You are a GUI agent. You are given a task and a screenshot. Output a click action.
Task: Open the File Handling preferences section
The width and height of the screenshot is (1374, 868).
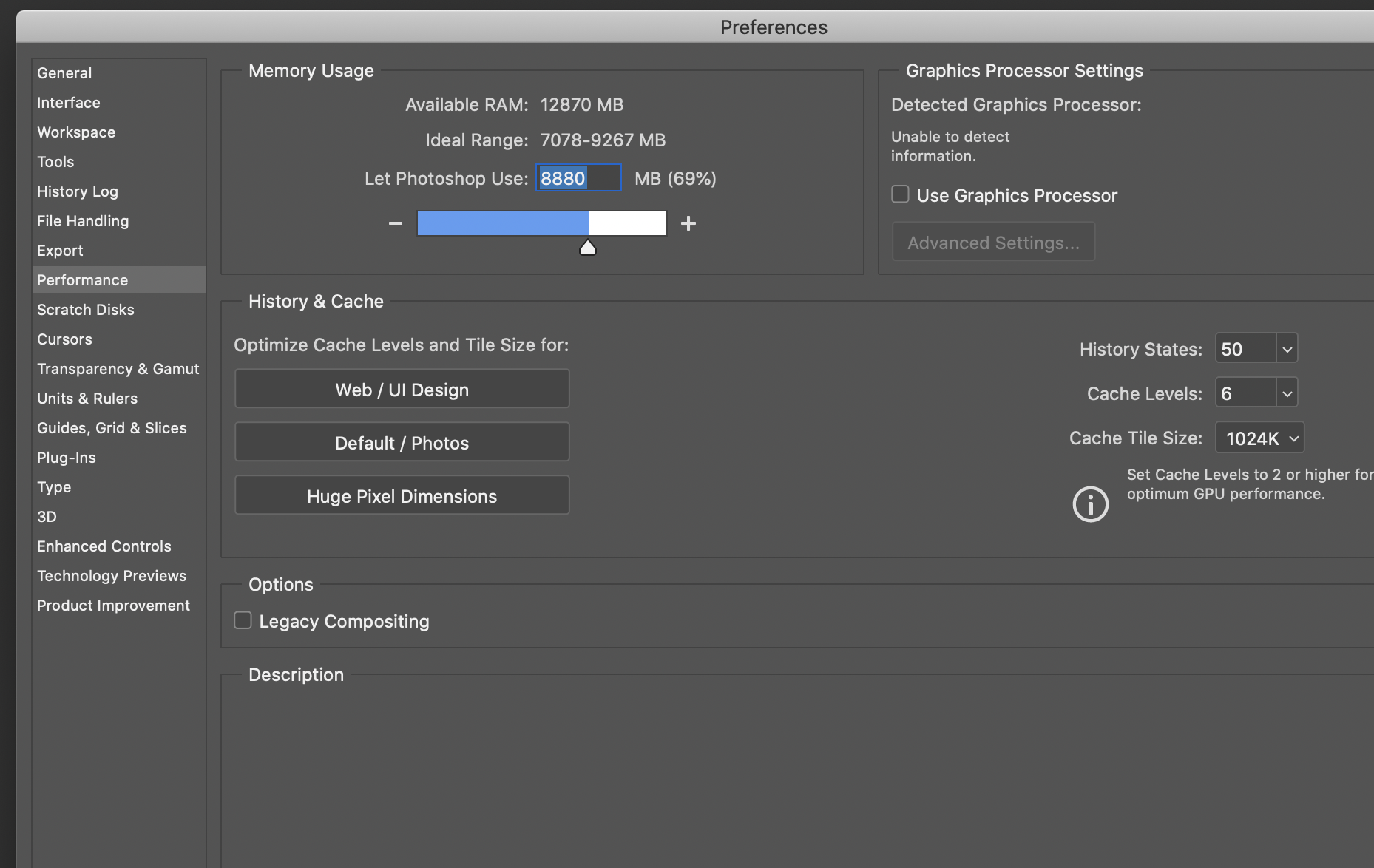point(83,221)
